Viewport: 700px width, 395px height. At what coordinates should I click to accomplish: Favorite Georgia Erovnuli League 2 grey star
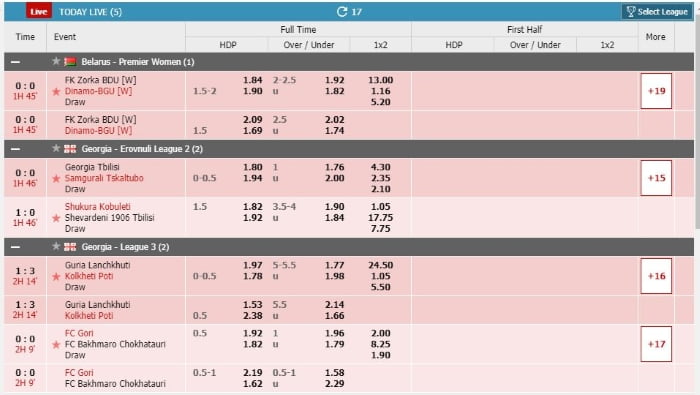56,148
